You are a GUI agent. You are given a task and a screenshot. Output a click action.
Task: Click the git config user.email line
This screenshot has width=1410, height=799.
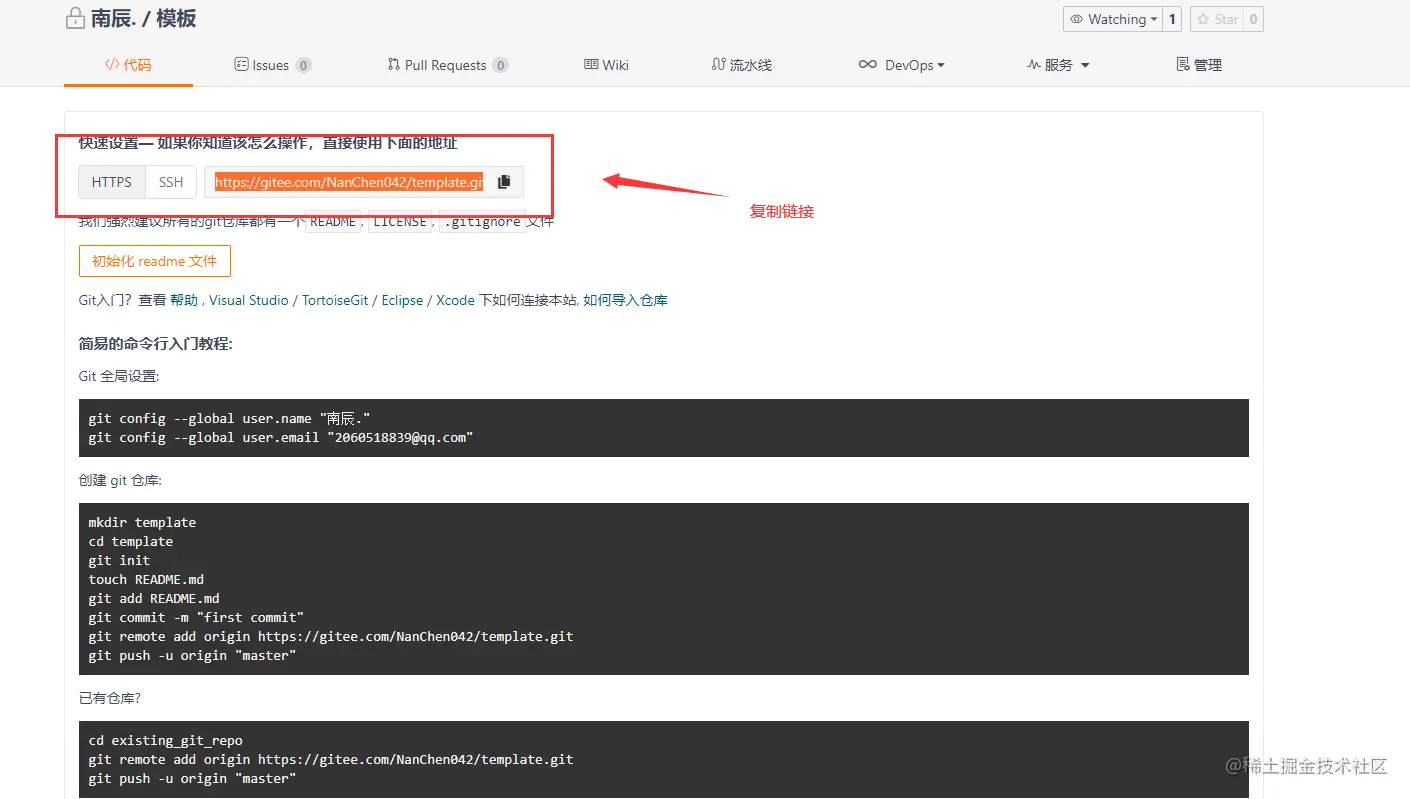tap(280, 437)
